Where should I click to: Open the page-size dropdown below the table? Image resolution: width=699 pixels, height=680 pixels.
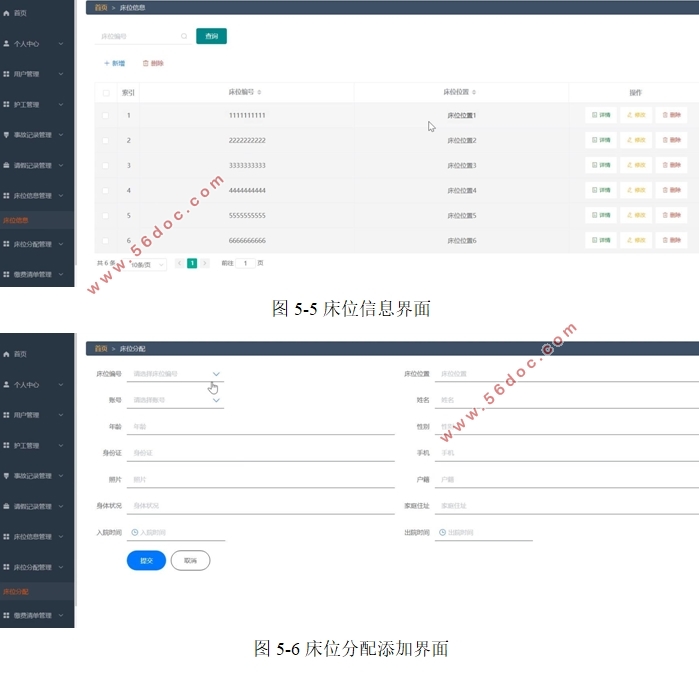pos(147,264)
